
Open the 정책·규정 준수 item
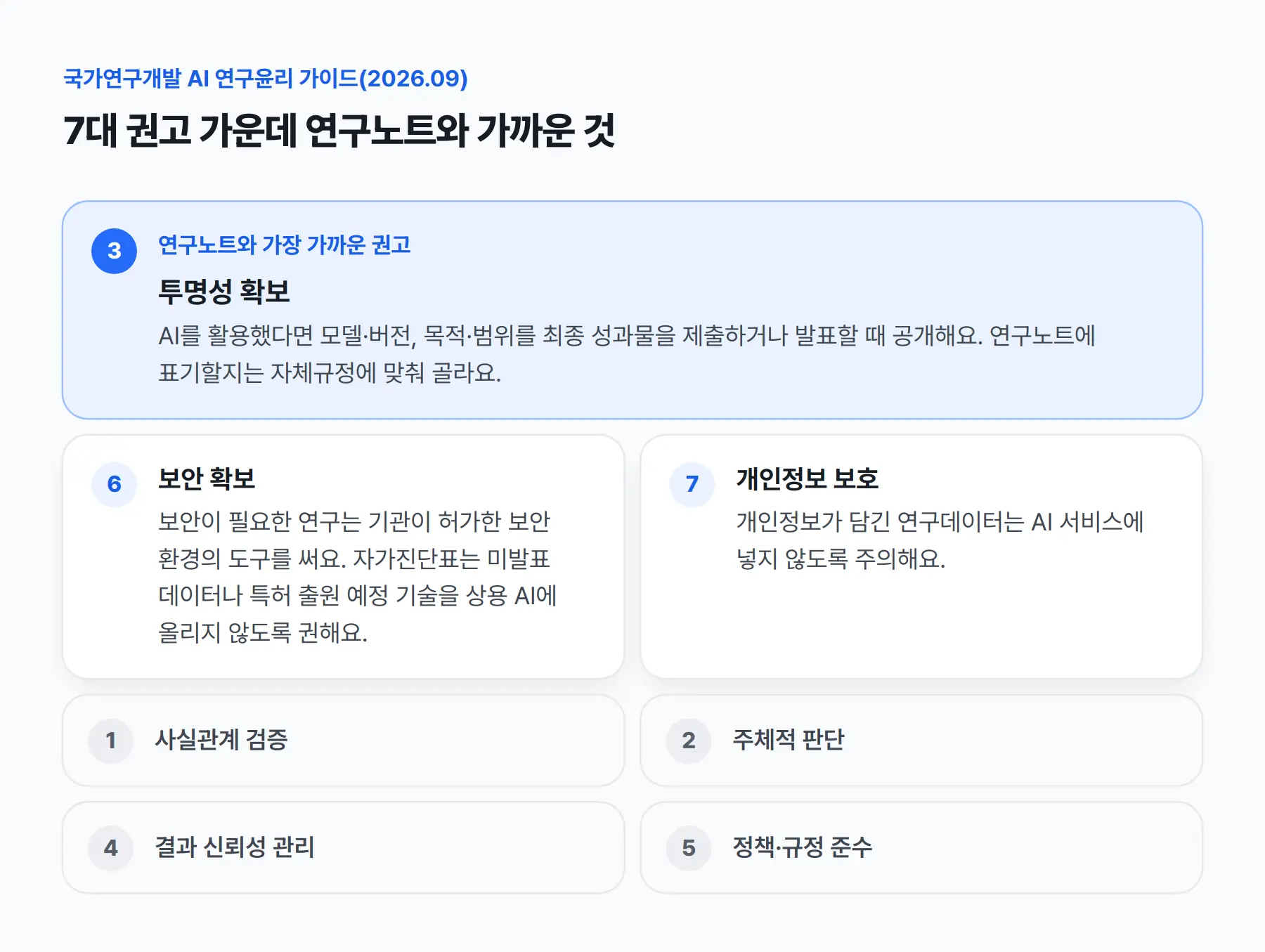[921, 848]
